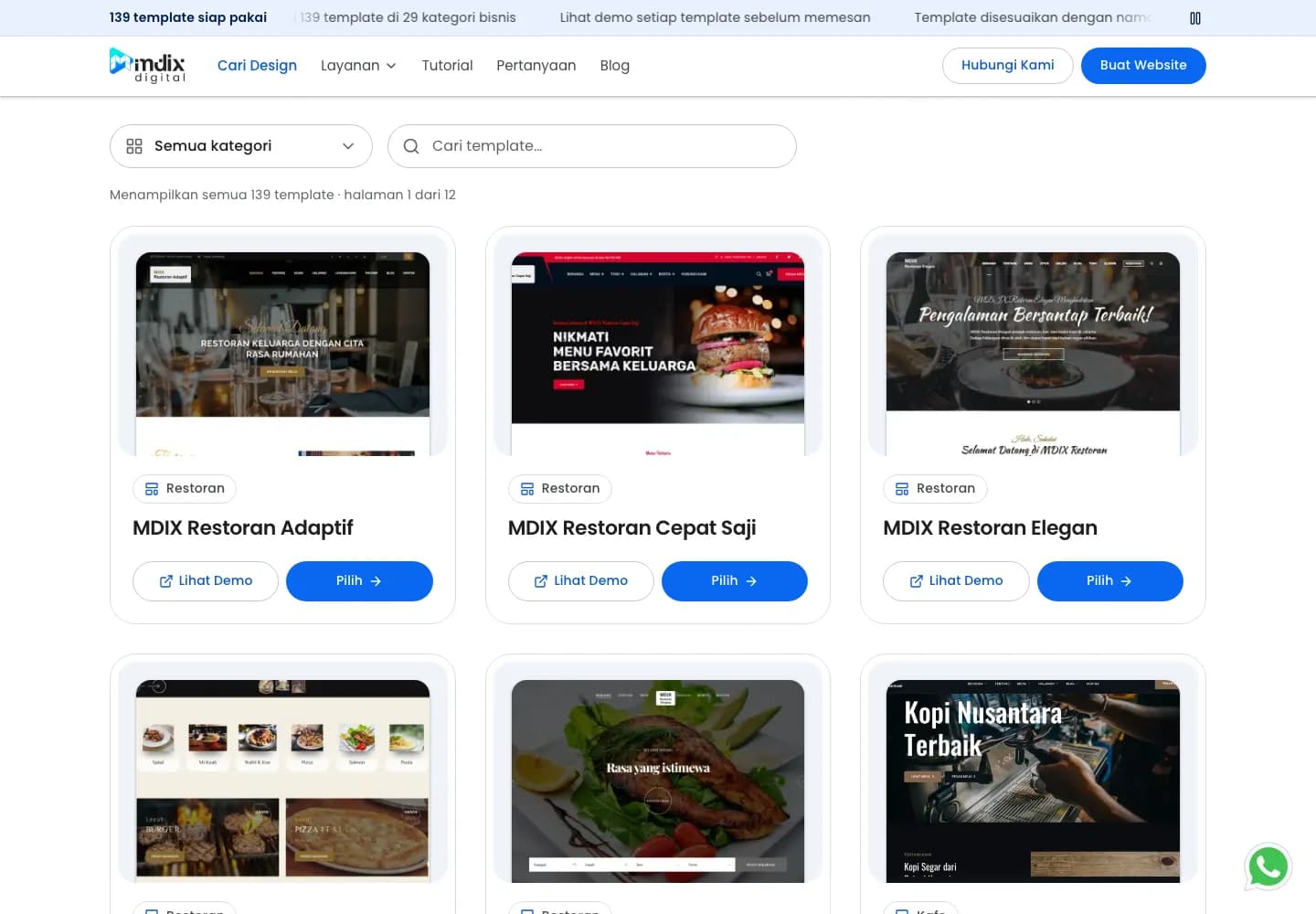This screenshot has width=1316, height=914.
Task: Pause the scrolling announcement ticker
Action: [1194, 17]
